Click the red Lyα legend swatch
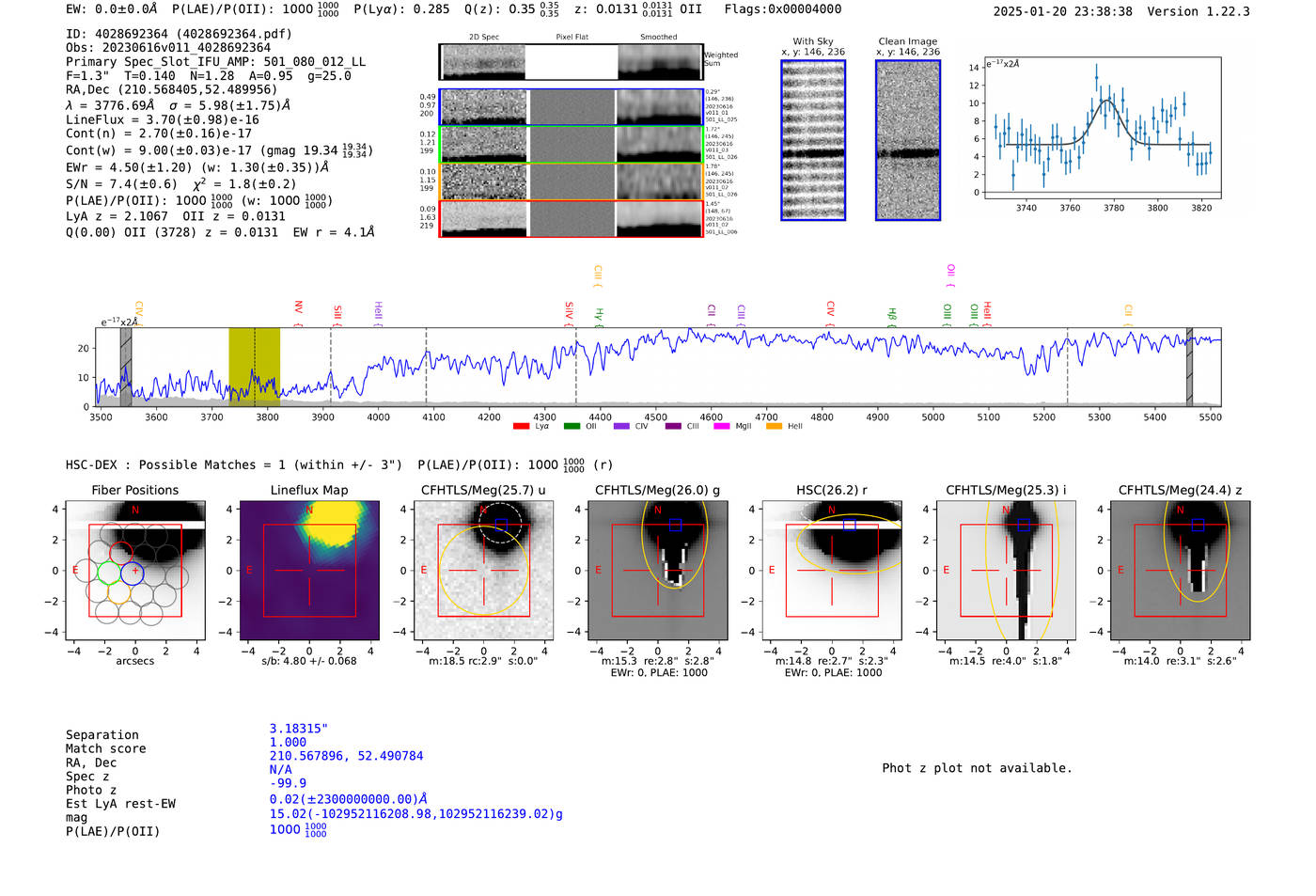1316x896 pixels. pos(521,426)
